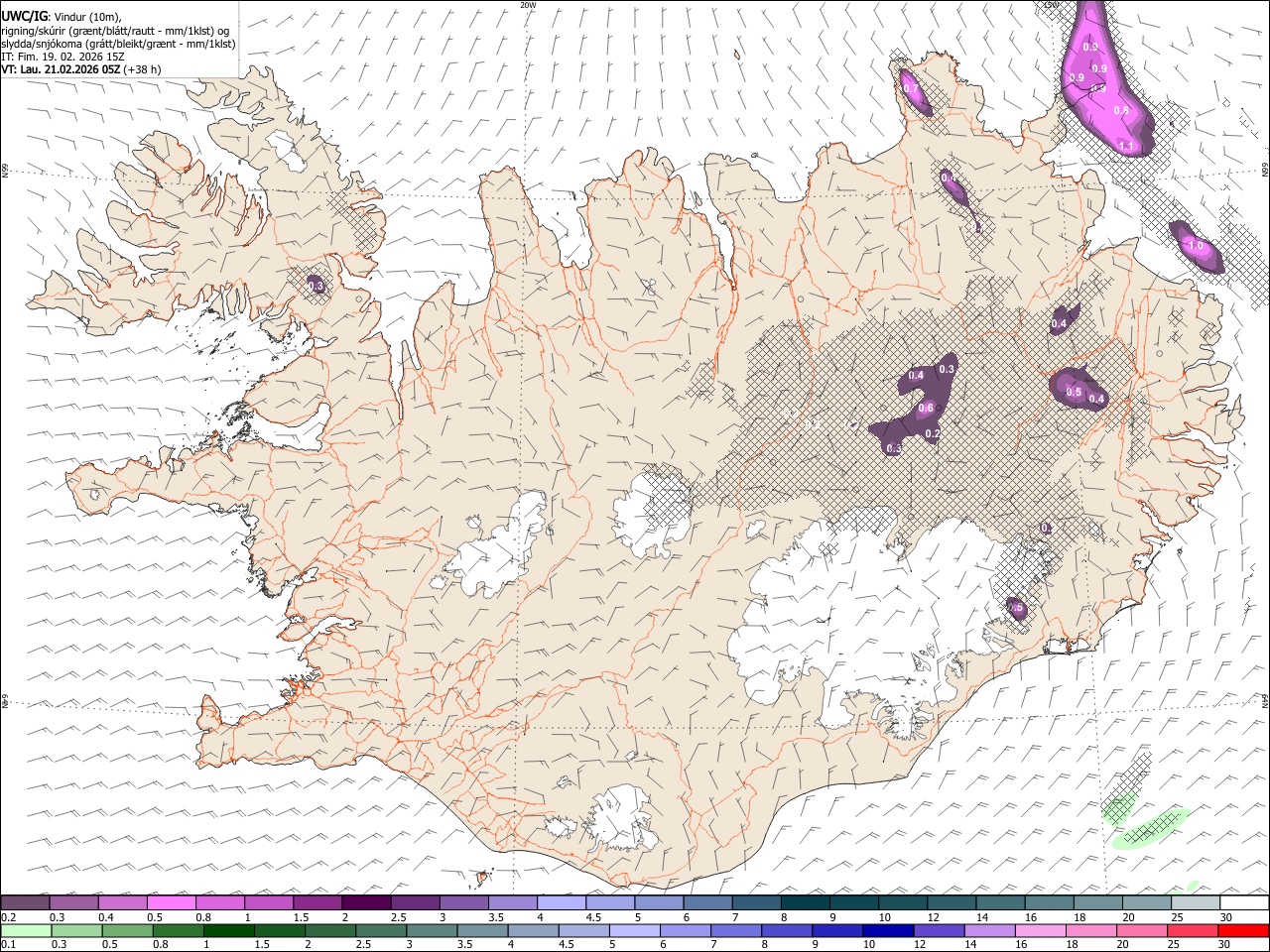Click the bright pink 0.5 snow legend swatch
Image resolution: width=1270 pixels, height=952 pixels.
(x=171, y=903)
